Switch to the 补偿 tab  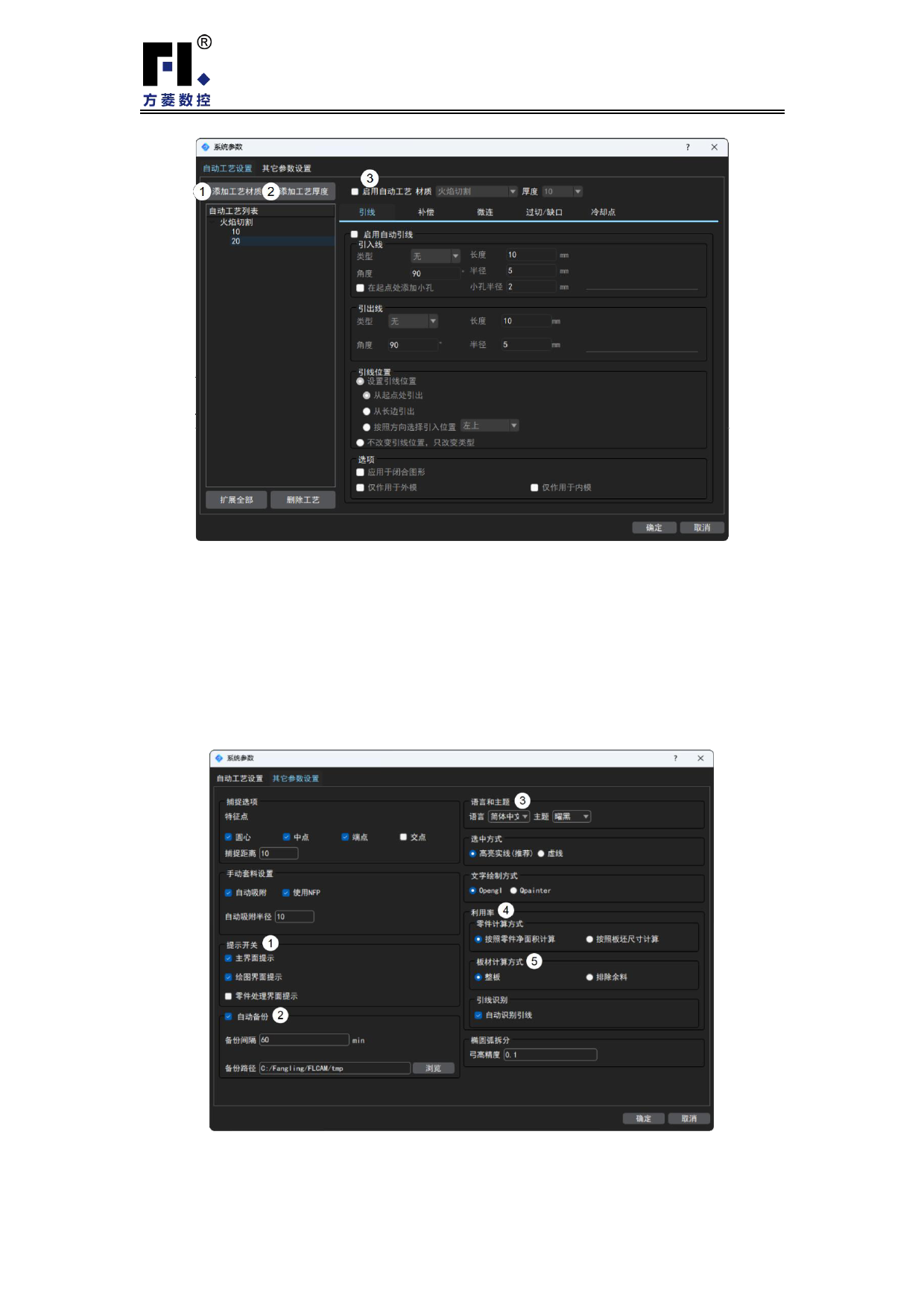point(425,212)
